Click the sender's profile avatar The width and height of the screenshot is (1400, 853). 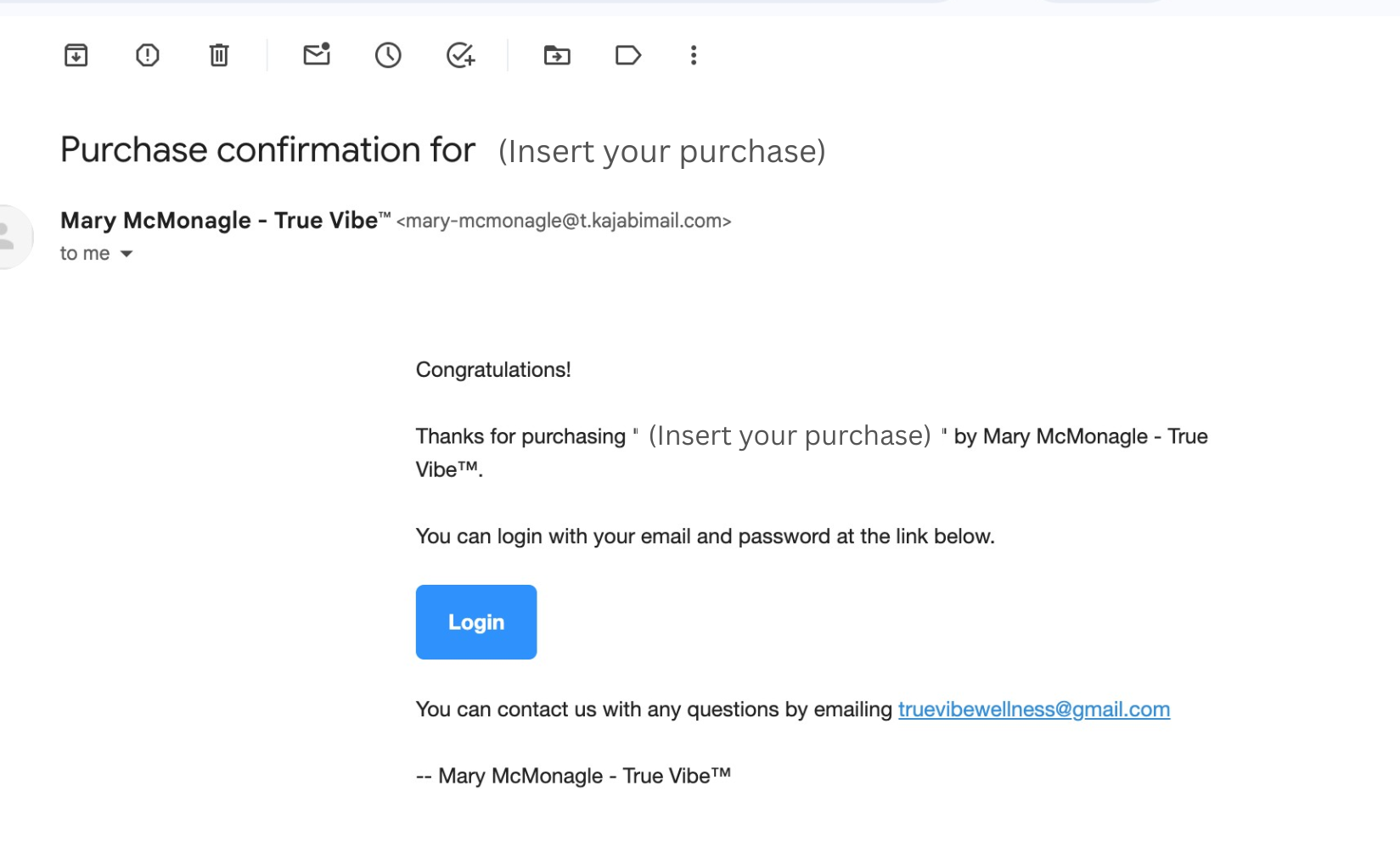click(10, 236)
